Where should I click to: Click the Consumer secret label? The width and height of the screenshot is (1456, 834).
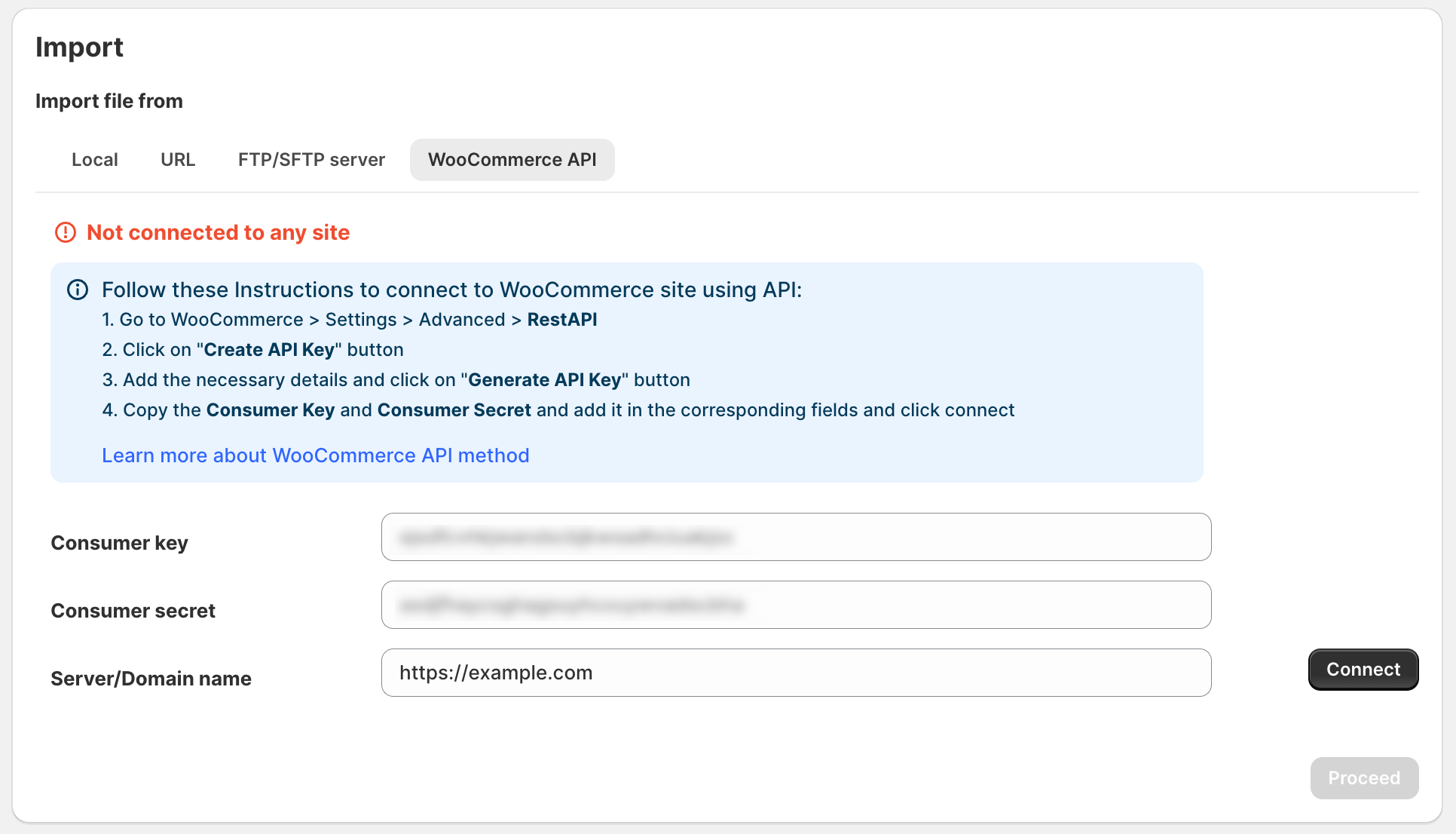(x=133, y=611)
